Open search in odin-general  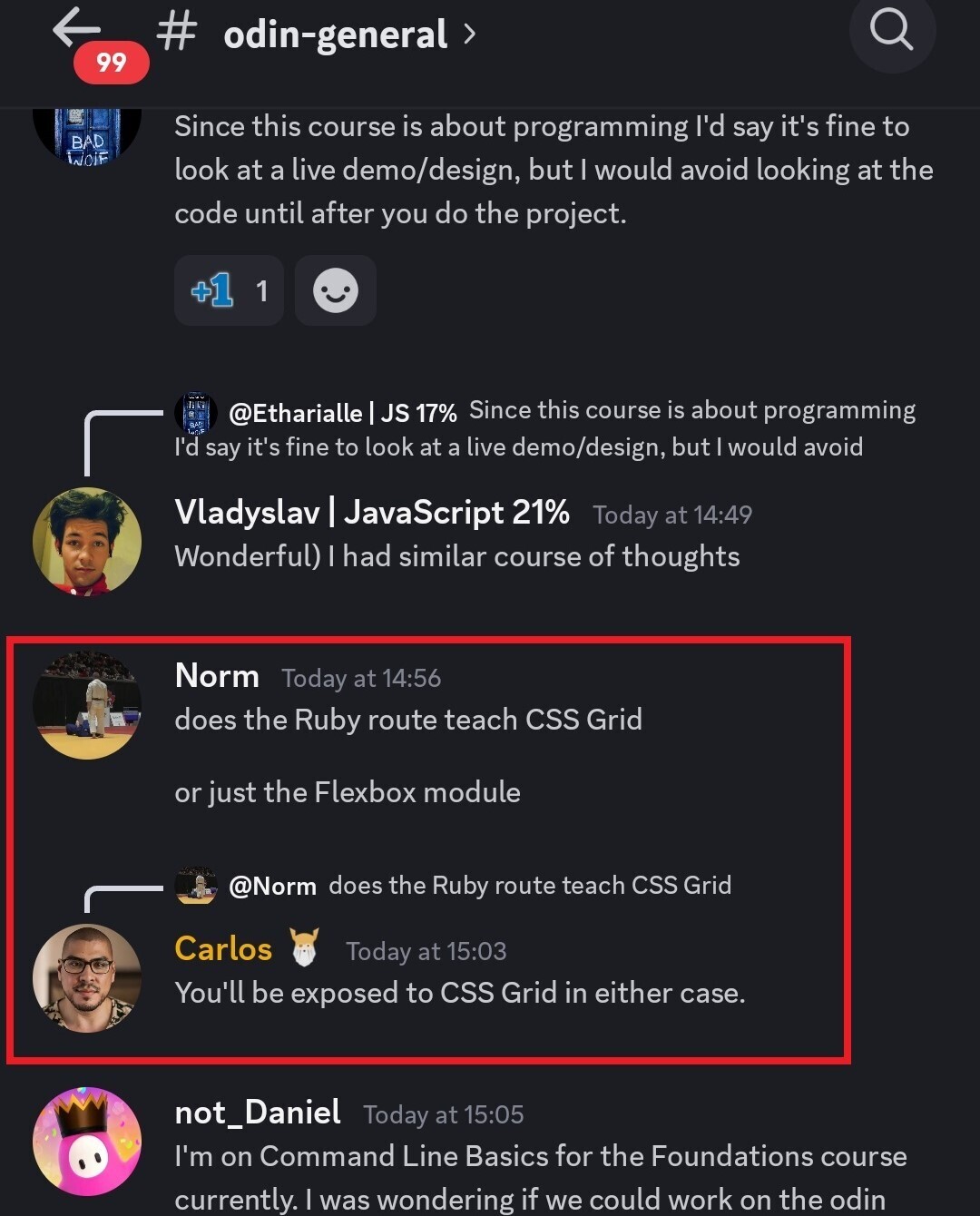pyautogui.click(x=891, y=33)
